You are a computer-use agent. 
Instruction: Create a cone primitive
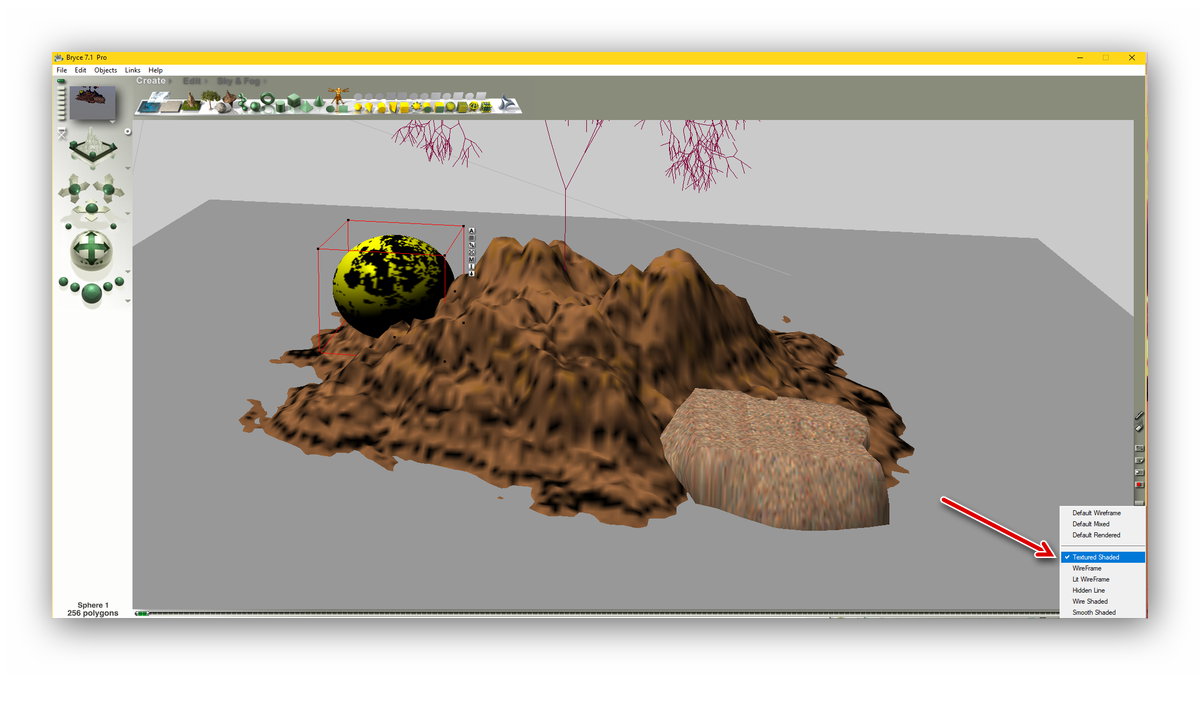[319, 101]
